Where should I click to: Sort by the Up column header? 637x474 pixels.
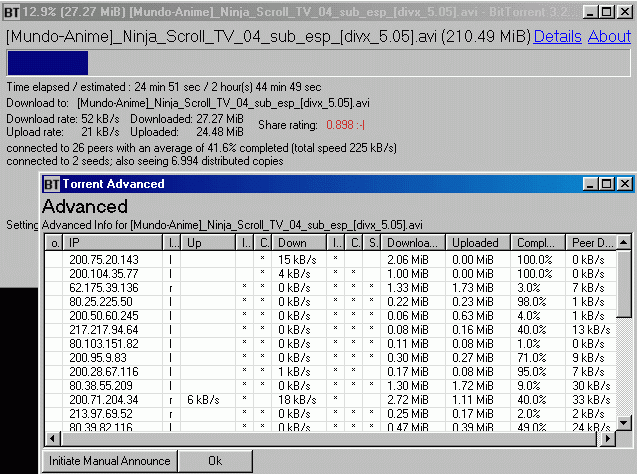[x=207, y=243]
